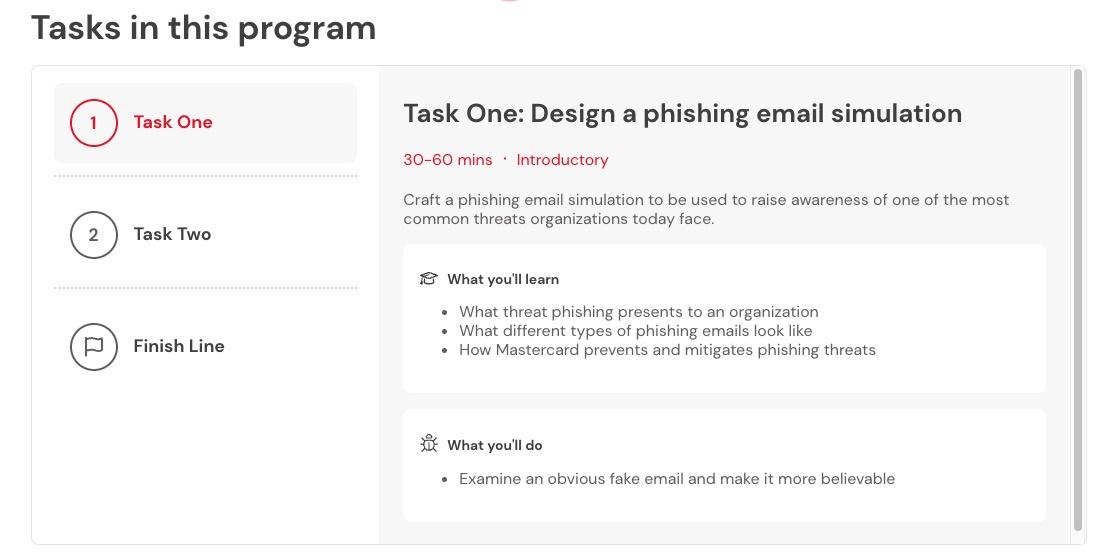This screenshot has width=1113, height=557.
Task: Click the Introductory difficulty label
Action: [562, 160]
